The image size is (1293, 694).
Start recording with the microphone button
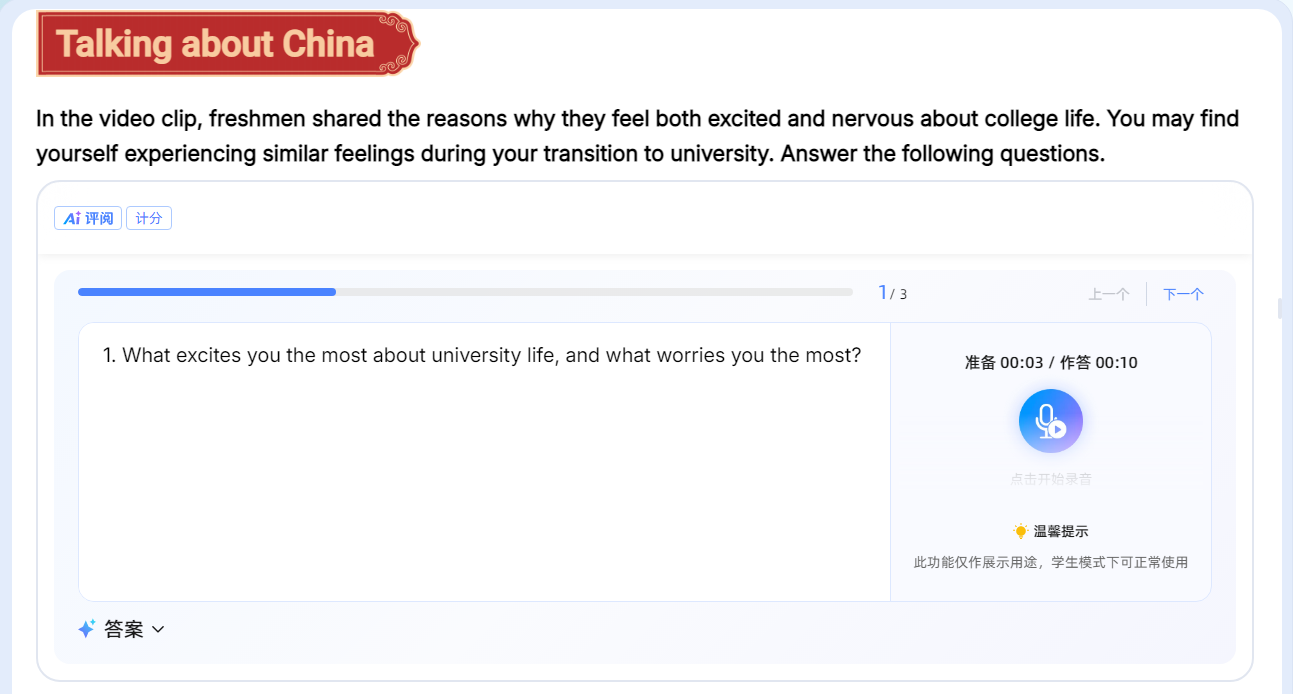pyautogui.click(x=1050, y=421)
